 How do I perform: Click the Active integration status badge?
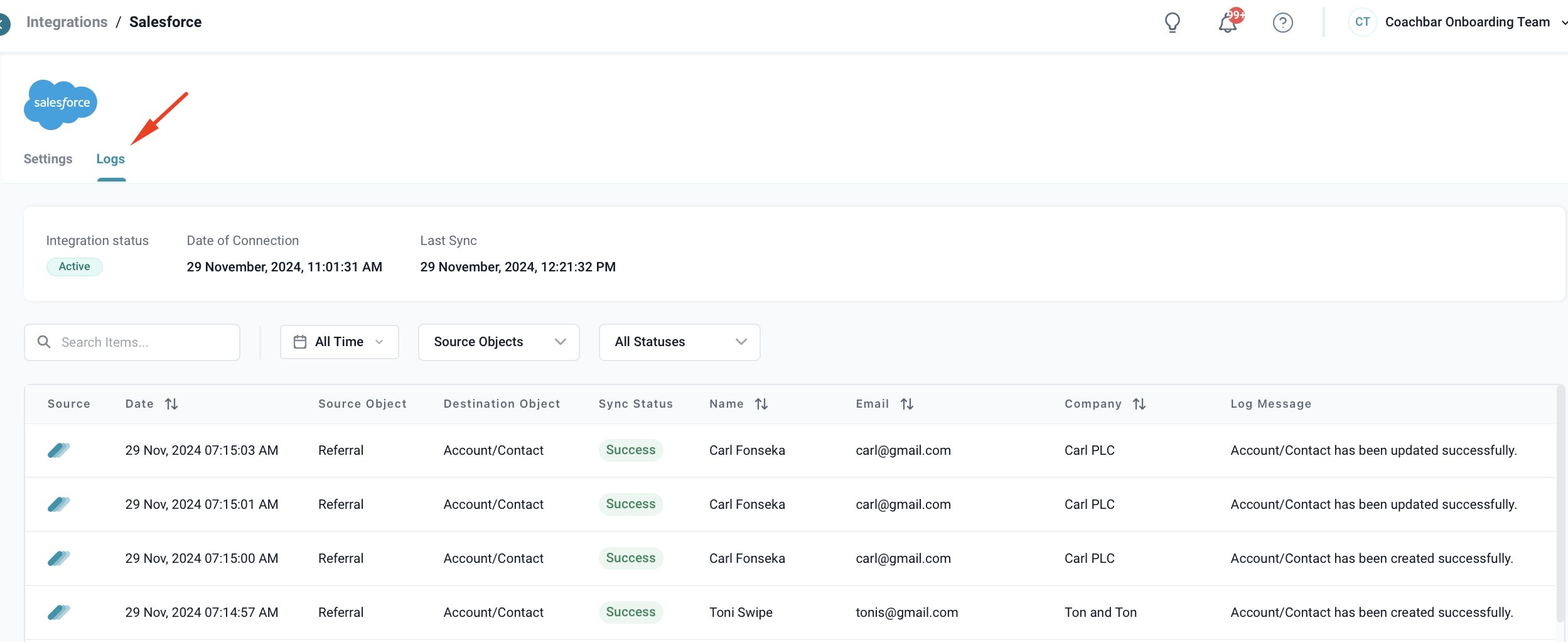tap(74, 266)
